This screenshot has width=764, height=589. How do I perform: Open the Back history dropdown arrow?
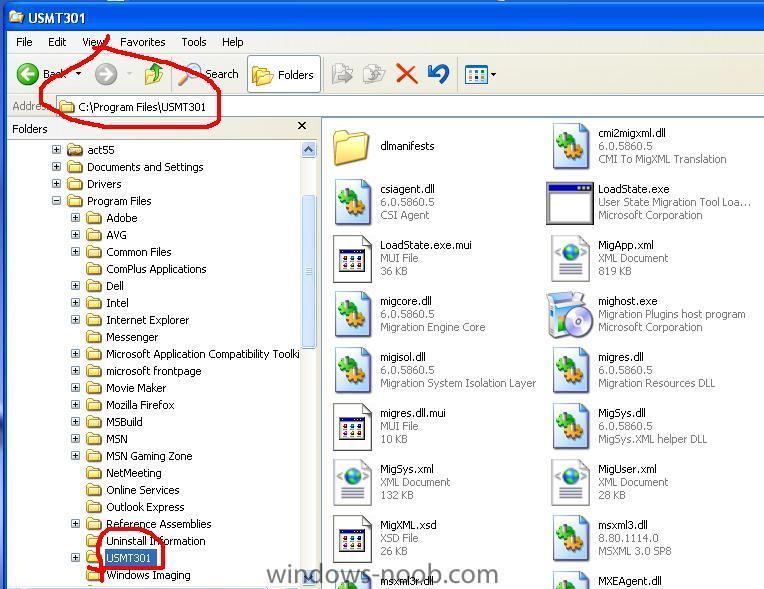pyautogui.click(x=78, y=74)
